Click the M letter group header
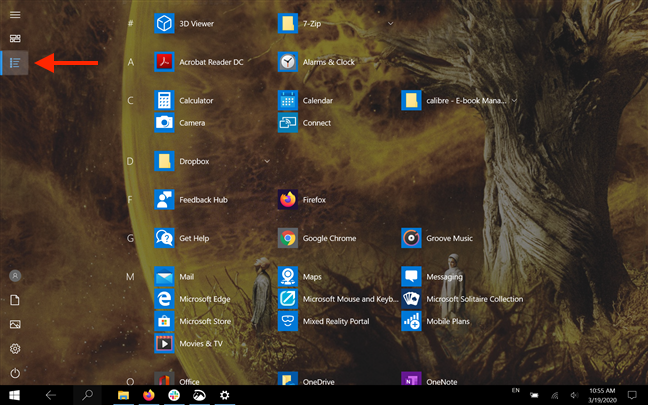The image size is (648, 405). click(x=130, y=276)
